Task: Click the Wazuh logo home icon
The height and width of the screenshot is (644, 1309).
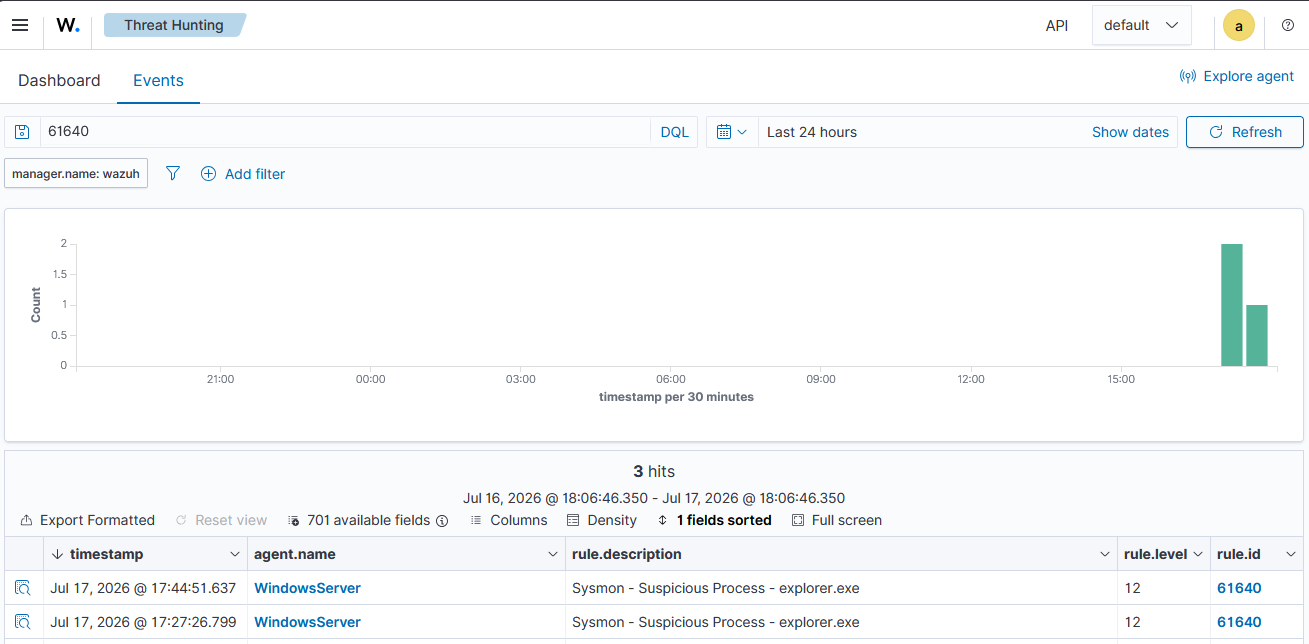Action: (x=68, y=25)
